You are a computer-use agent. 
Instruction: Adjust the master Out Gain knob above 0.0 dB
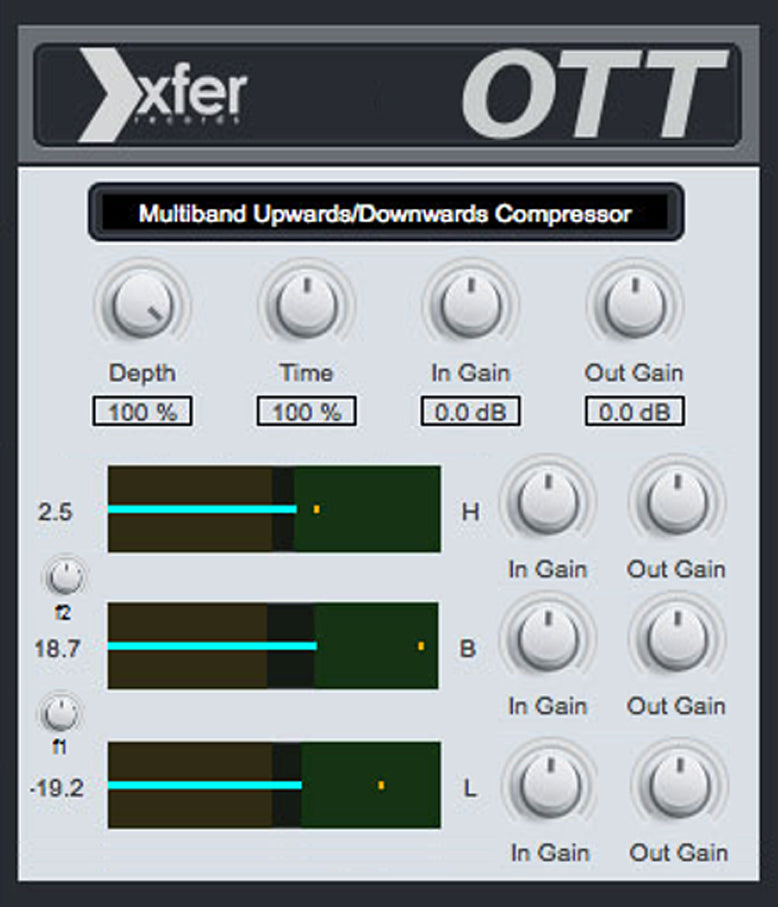point(635,306)
